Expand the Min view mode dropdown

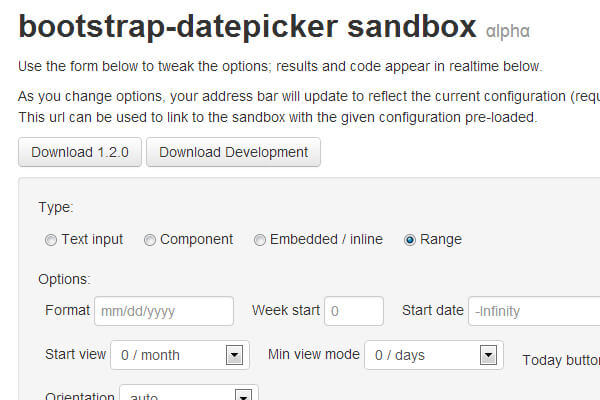point(432,354)
